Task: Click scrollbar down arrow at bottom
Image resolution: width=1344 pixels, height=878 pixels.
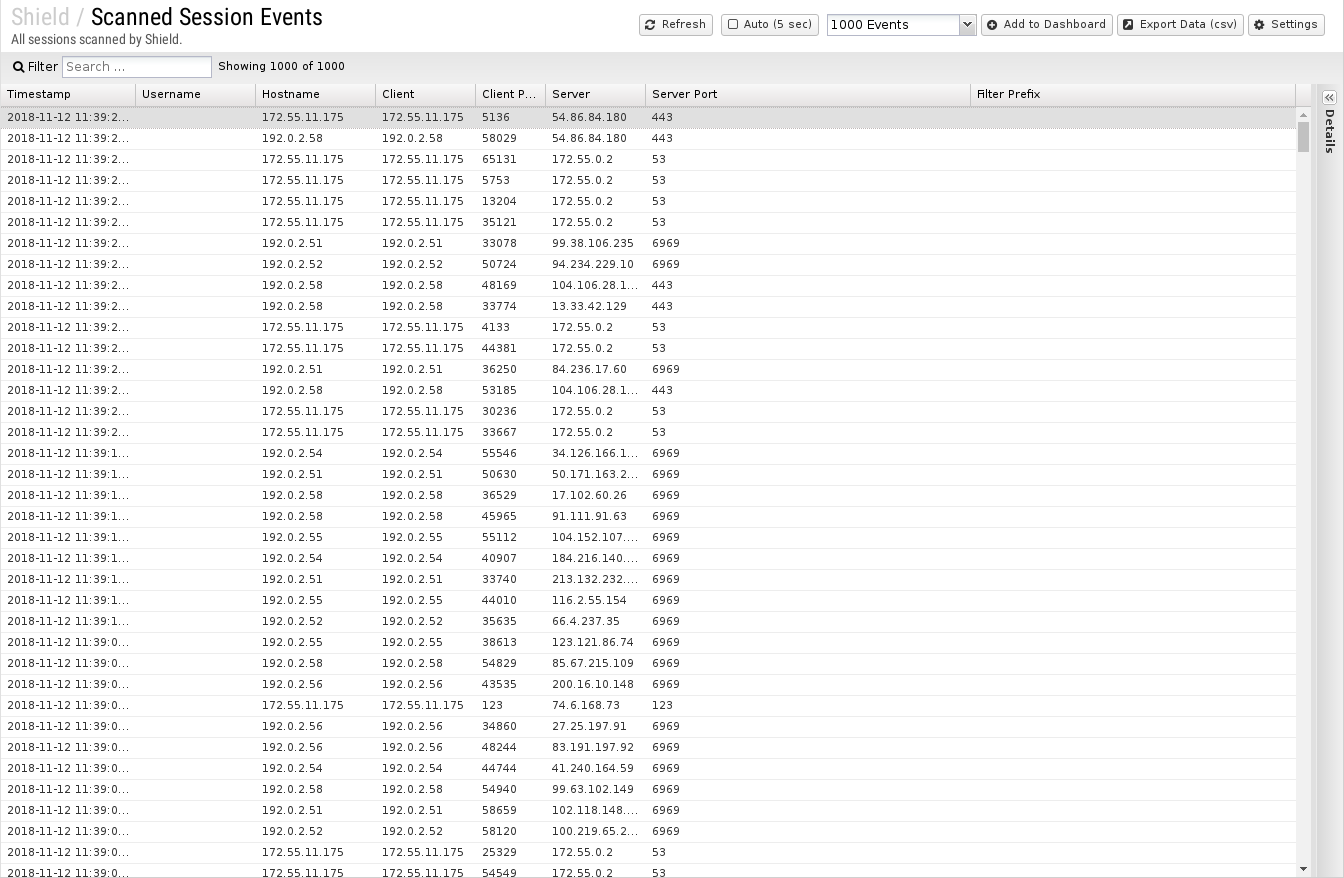Action: [x=1303, y=869]
